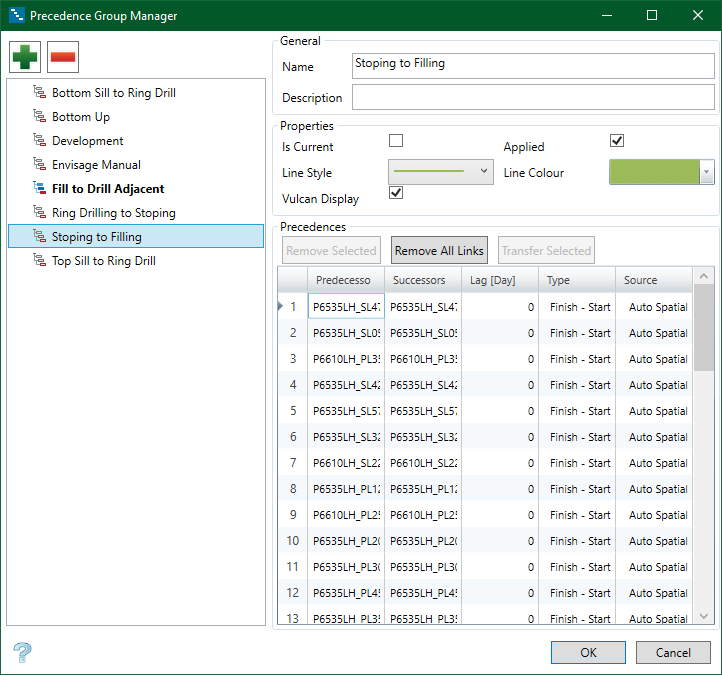Open the help question mark icon
This screenshot has height=675, width=722.
(23, 653)
